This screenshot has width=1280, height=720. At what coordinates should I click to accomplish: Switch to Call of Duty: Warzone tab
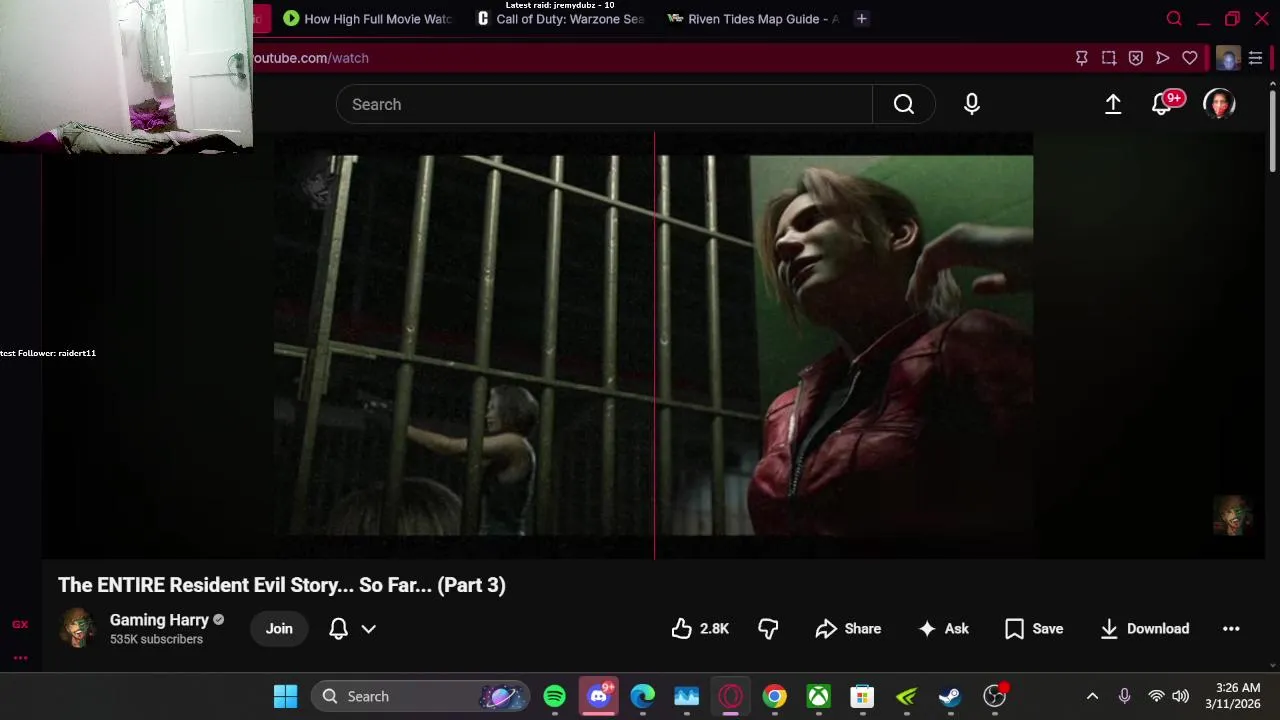(561, 19)
